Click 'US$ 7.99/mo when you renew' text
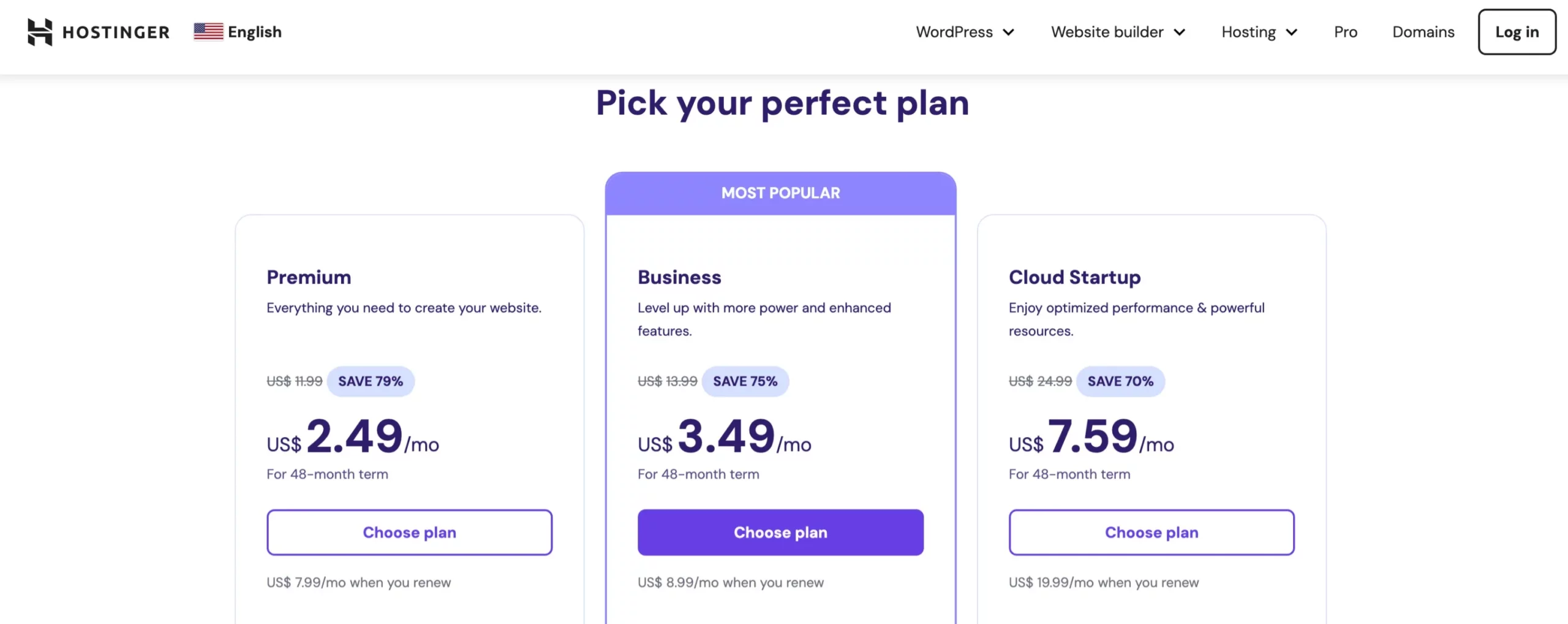The width and height of the screenshot is (1568, 624). point(358,582)
